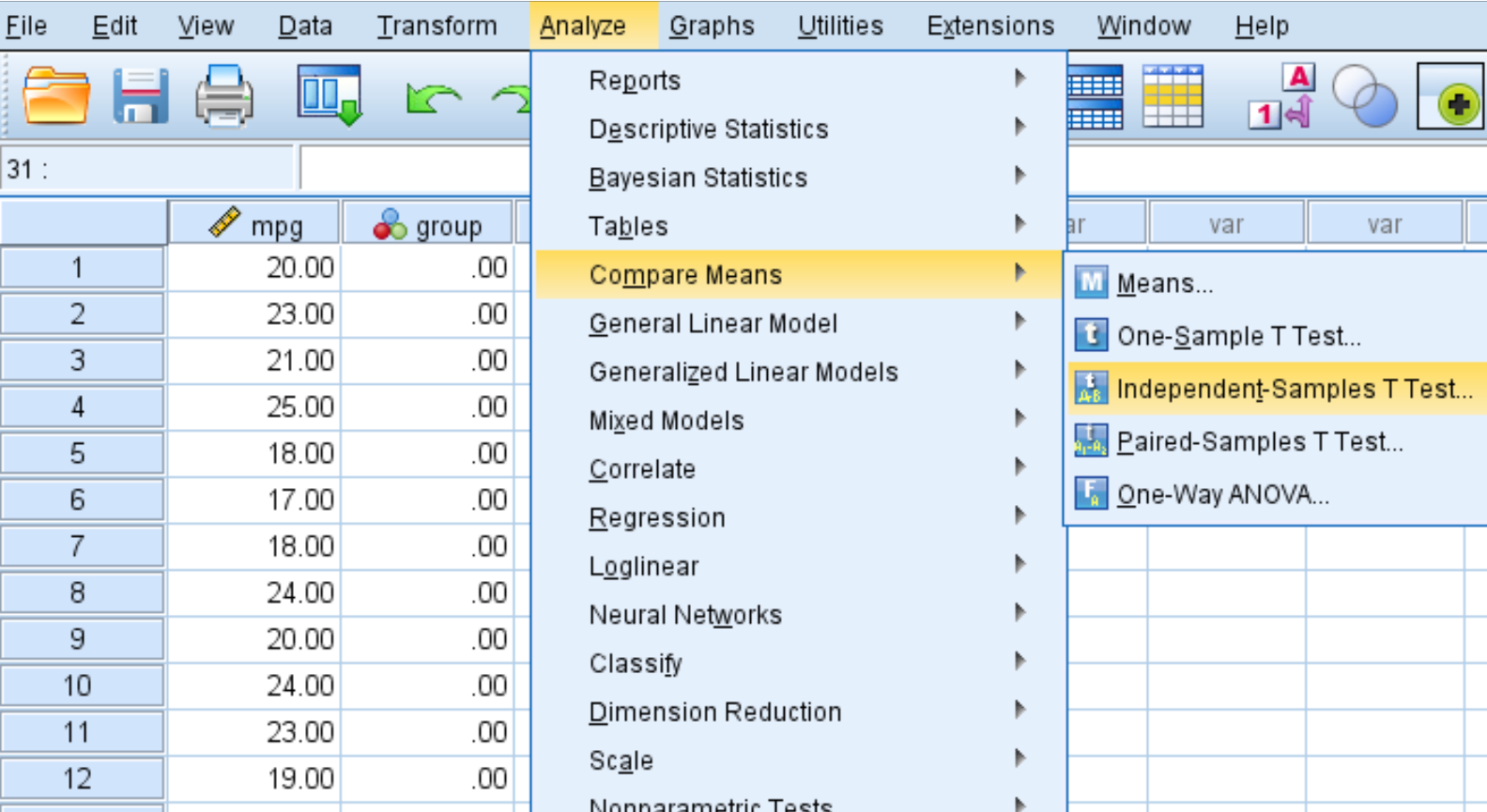The image size is (1487, 812).
Task: Click the blue split-table toolbar icon
Action: [1095, 98]
